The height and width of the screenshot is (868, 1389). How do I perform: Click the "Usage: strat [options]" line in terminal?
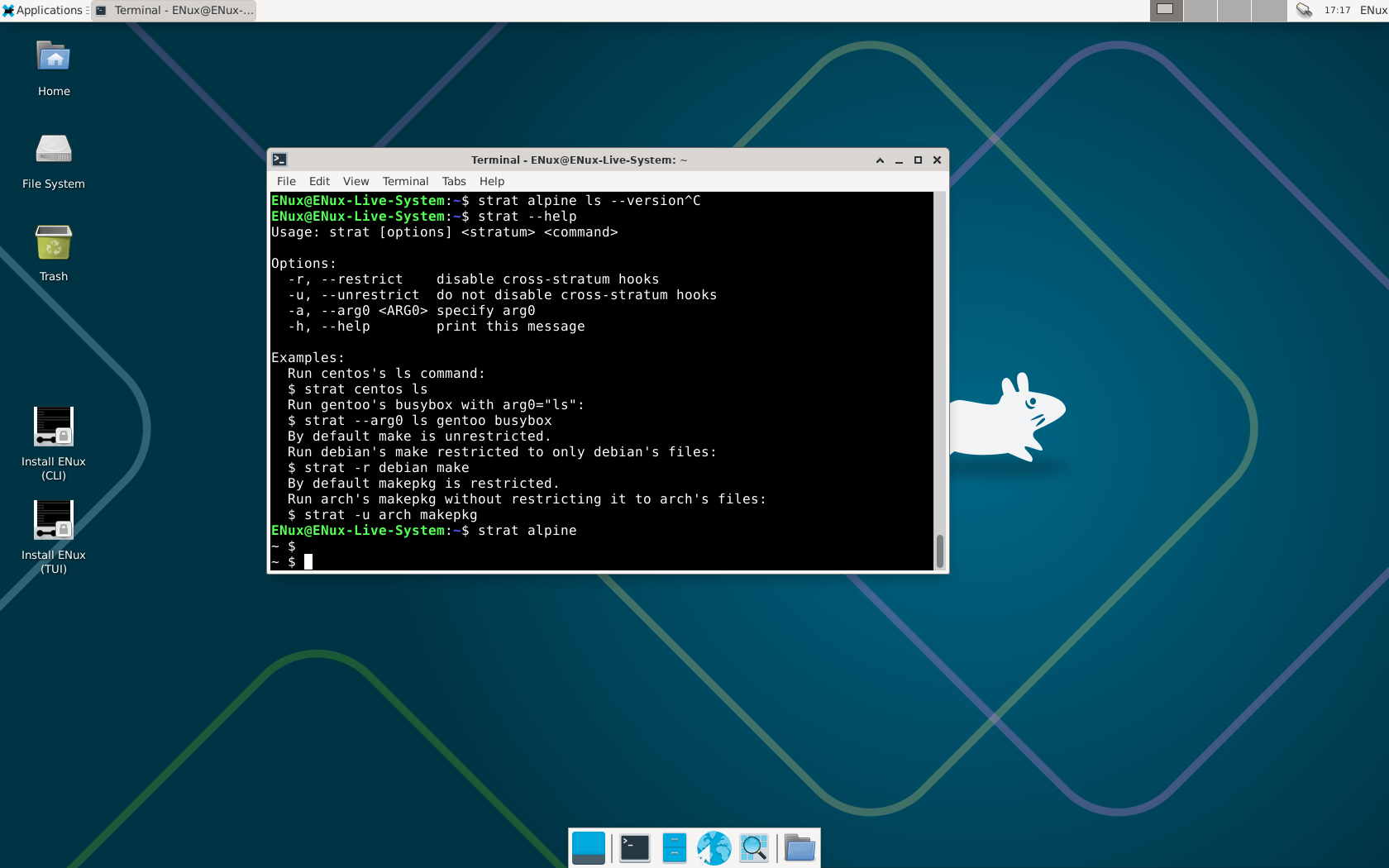(x=445, y=232)
